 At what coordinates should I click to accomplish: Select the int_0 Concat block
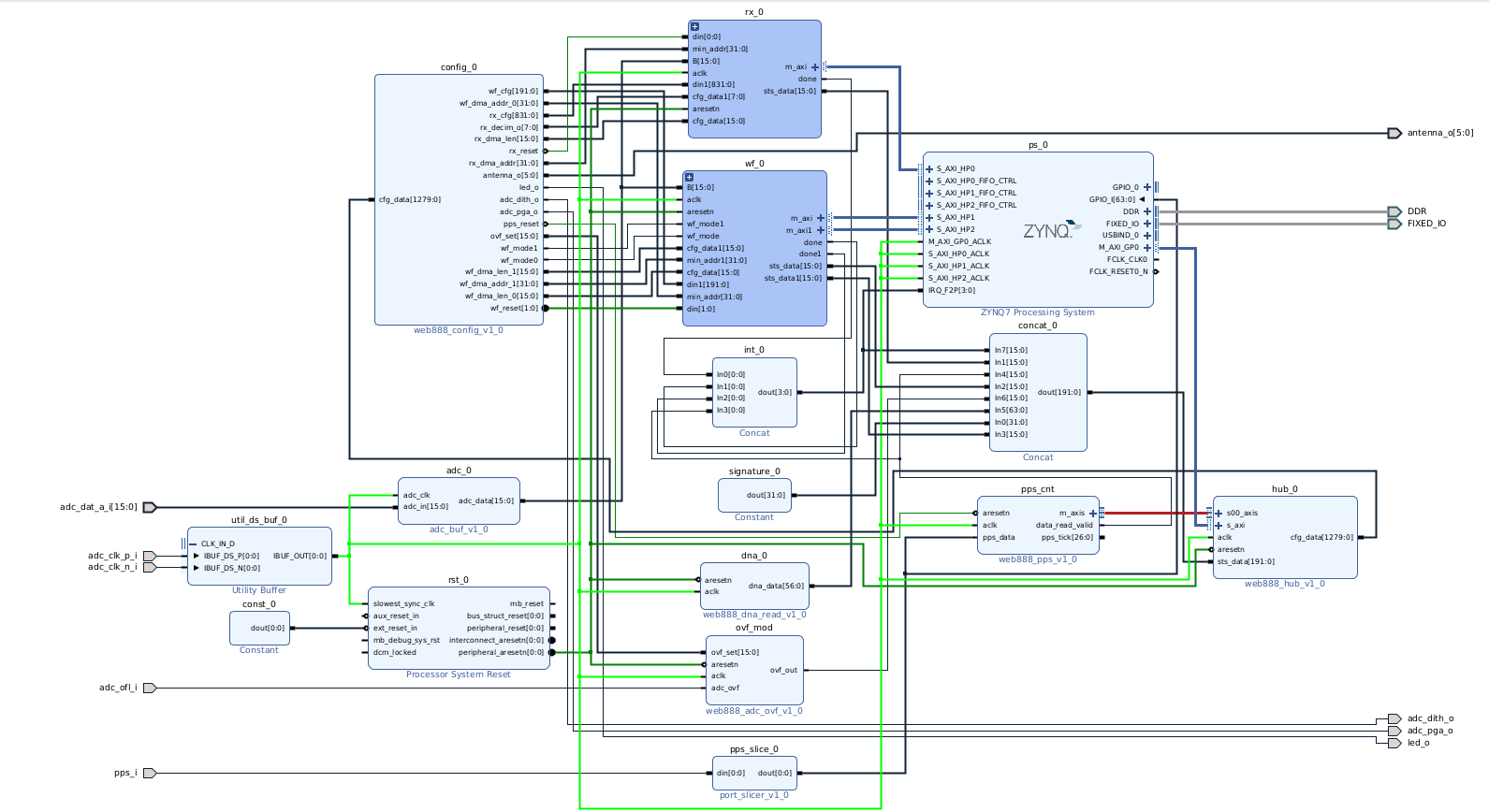coord(754,393)
